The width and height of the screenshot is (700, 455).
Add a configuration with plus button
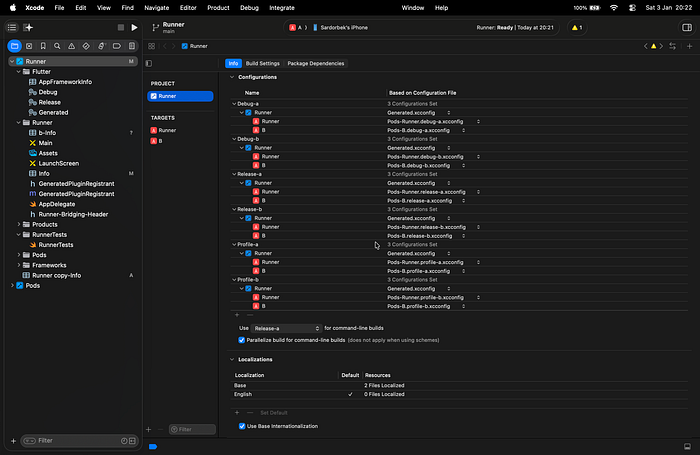tap(237, 315)
